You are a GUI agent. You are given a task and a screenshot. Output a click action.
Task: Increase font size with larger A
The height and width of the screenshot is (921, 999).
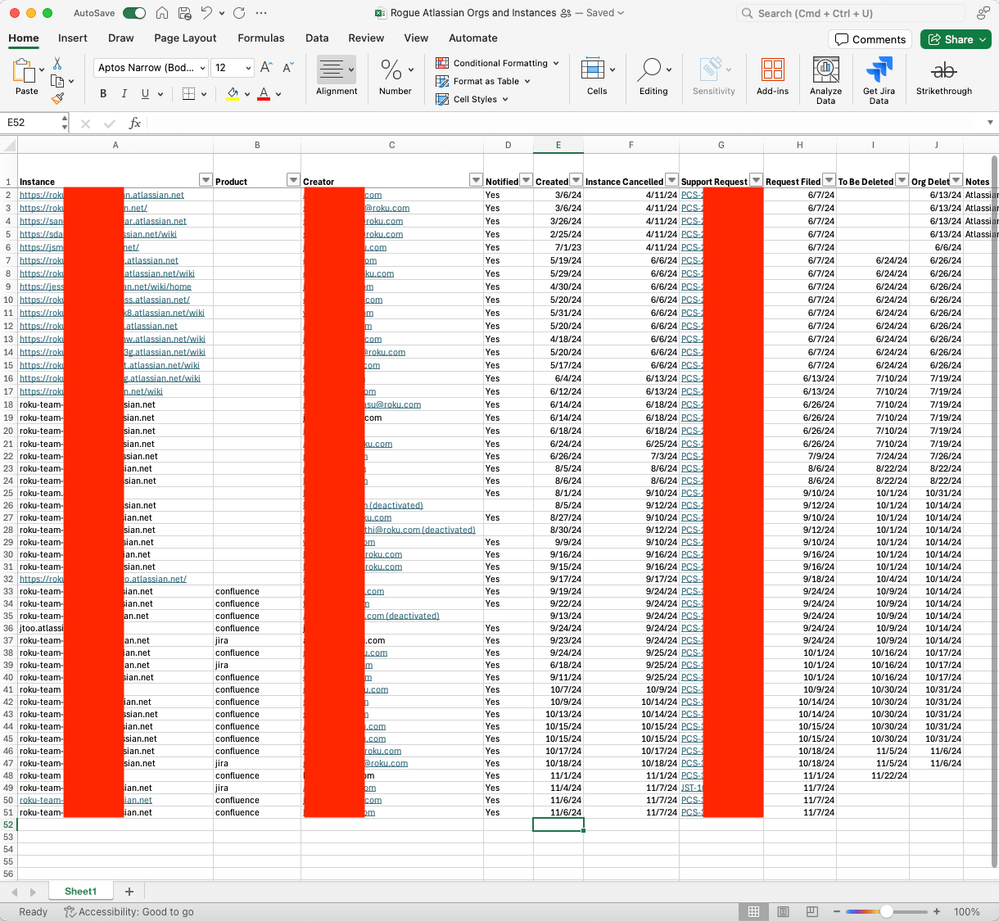(266, 68)
